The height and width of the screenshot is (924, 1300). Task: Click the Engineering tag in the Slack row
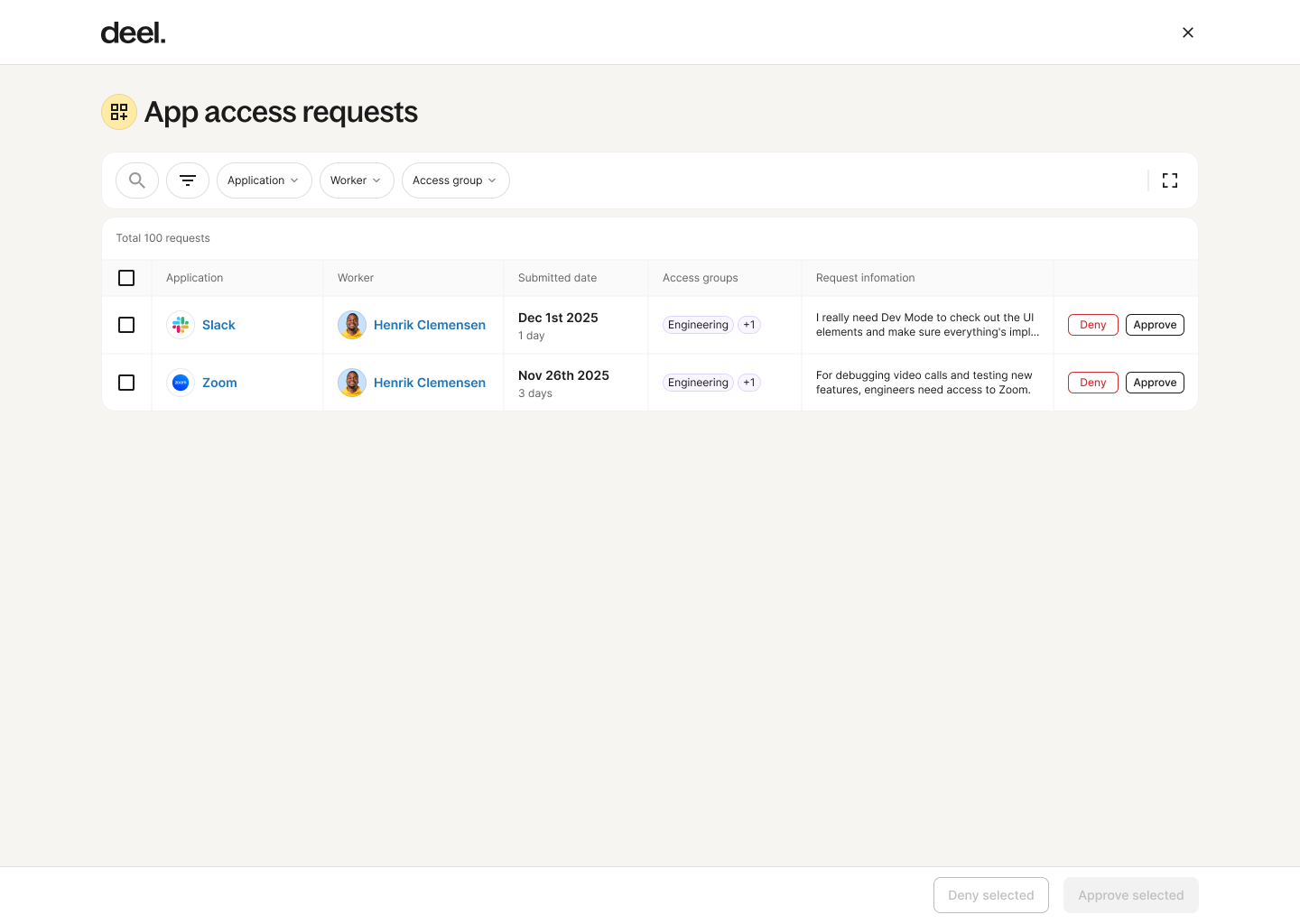tap(697, 325)
